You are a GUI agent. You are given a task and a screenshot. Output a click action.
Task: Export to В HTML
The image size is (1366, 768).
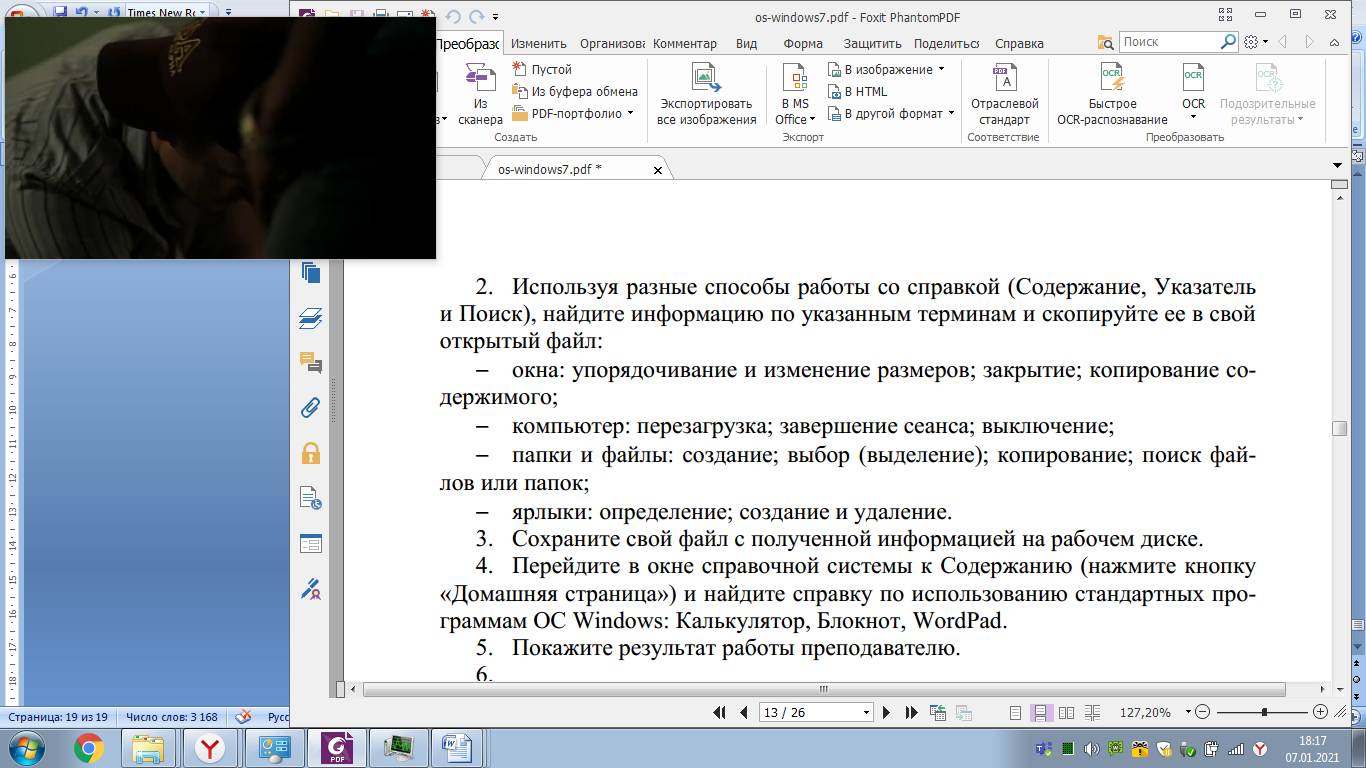coord(857,91)
